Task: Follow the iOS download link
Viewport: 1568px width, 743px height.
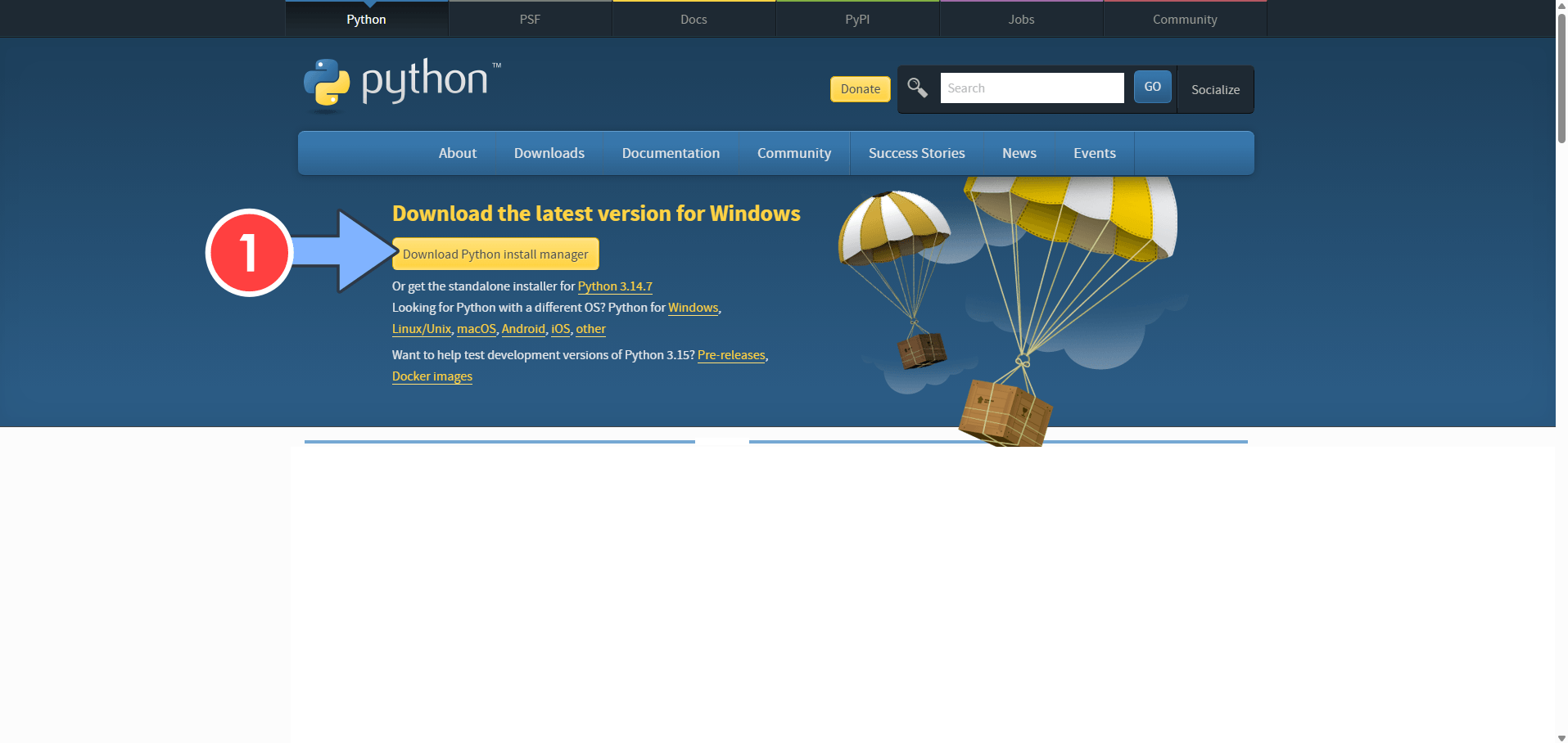Action: (x=561, y=329)
